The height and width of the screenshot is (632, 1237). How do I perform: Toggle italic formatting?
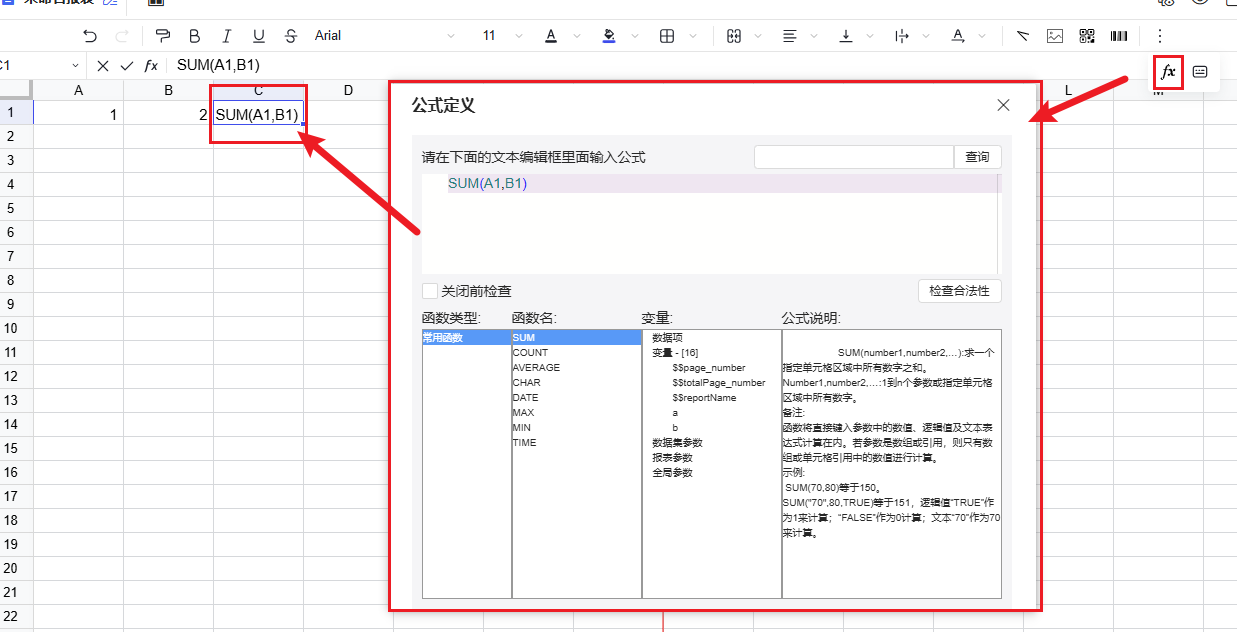227,36
